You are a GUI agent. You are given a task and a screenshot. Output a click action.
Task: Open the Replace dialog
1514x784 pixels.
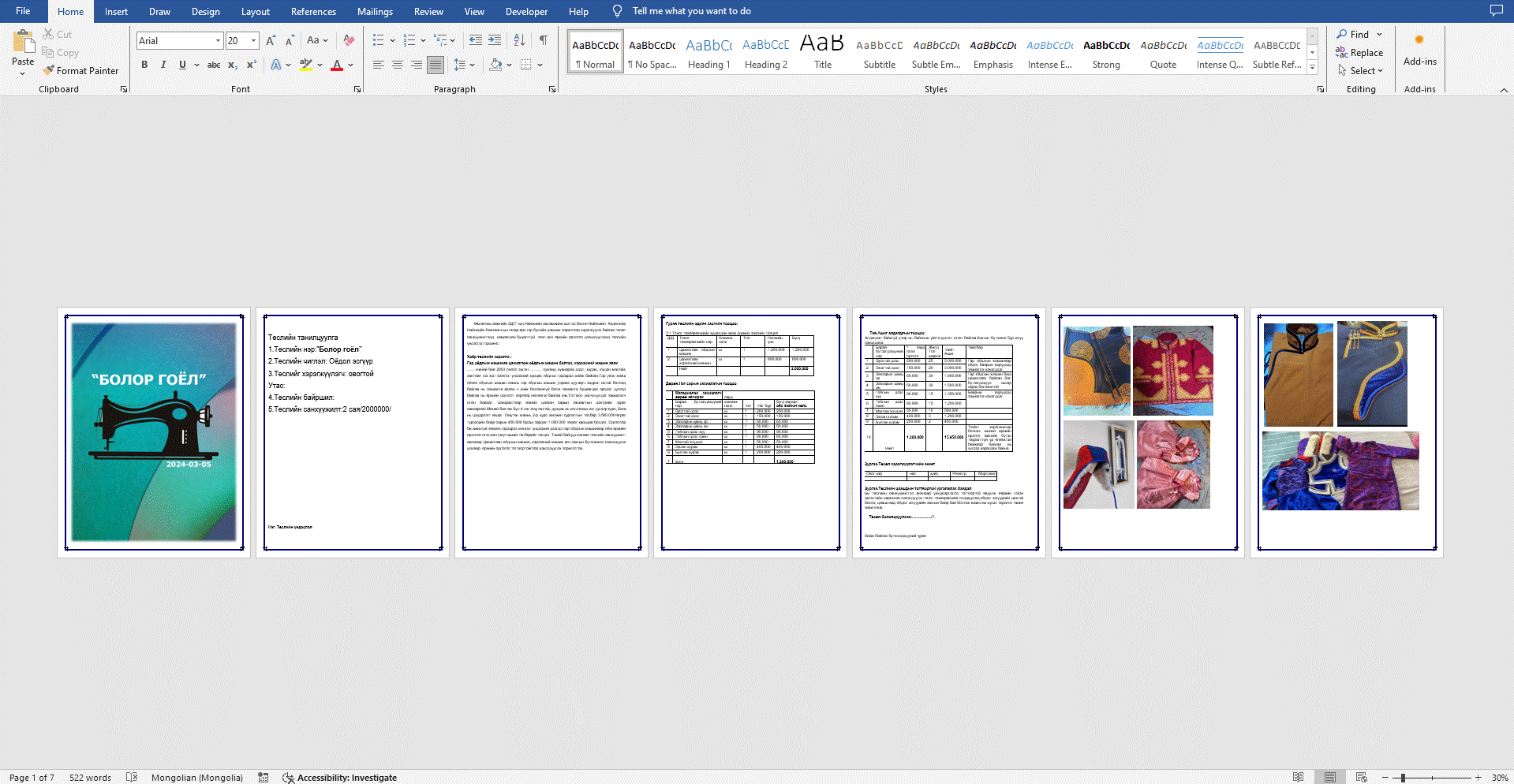[x=1359, y=53]
